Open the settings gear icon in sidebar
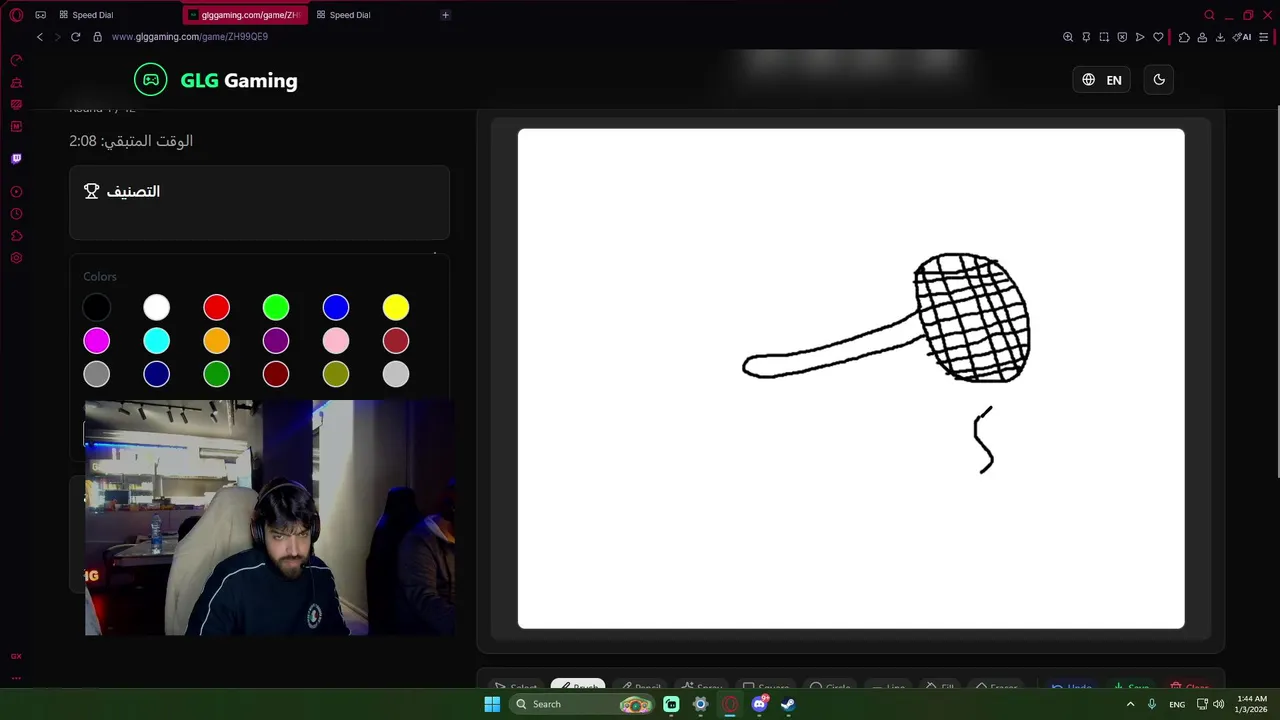 [16, 258]
